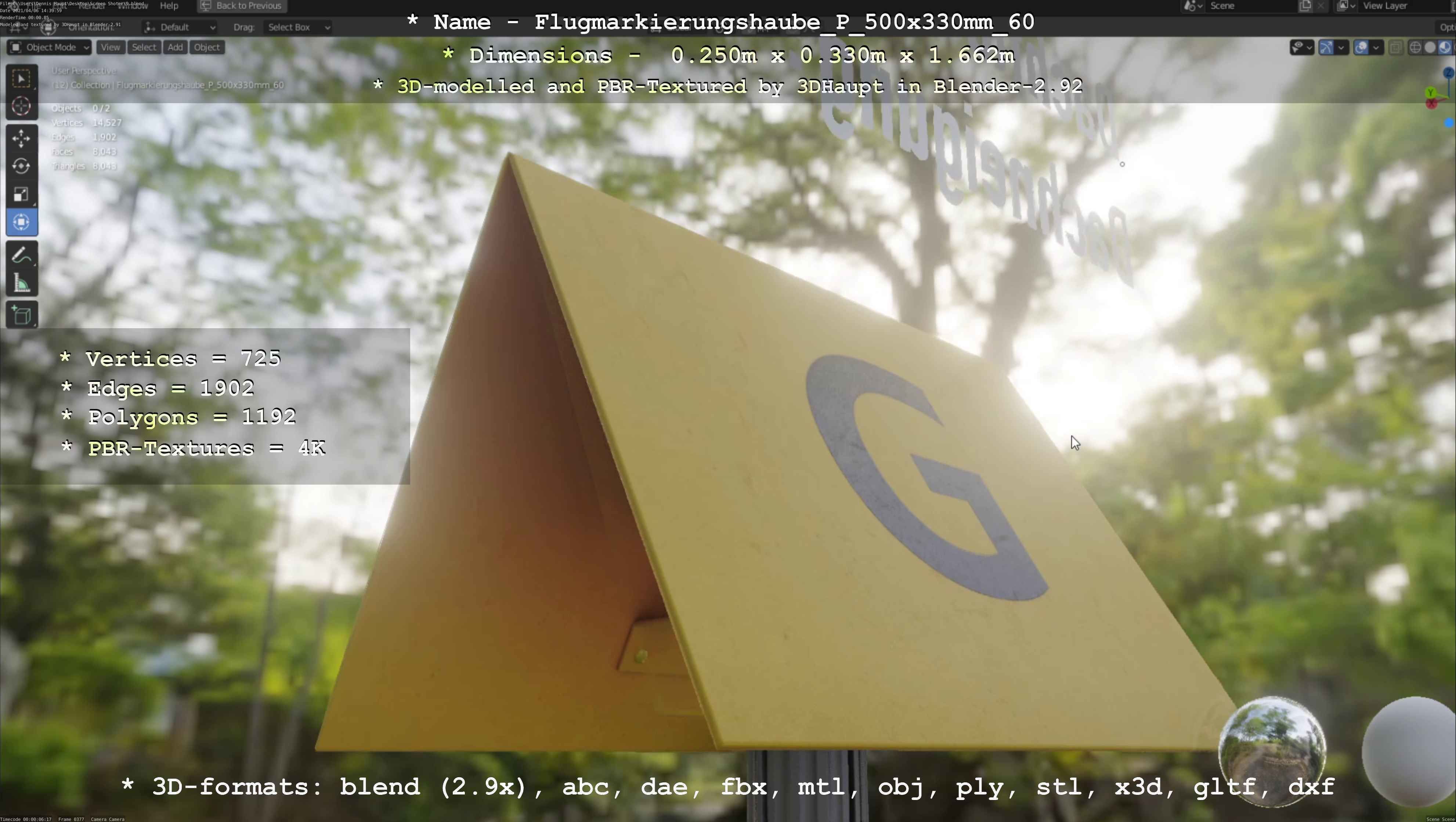Expand the Drag Select Box dropdown

pyautogui.click(x=298, y=27)
